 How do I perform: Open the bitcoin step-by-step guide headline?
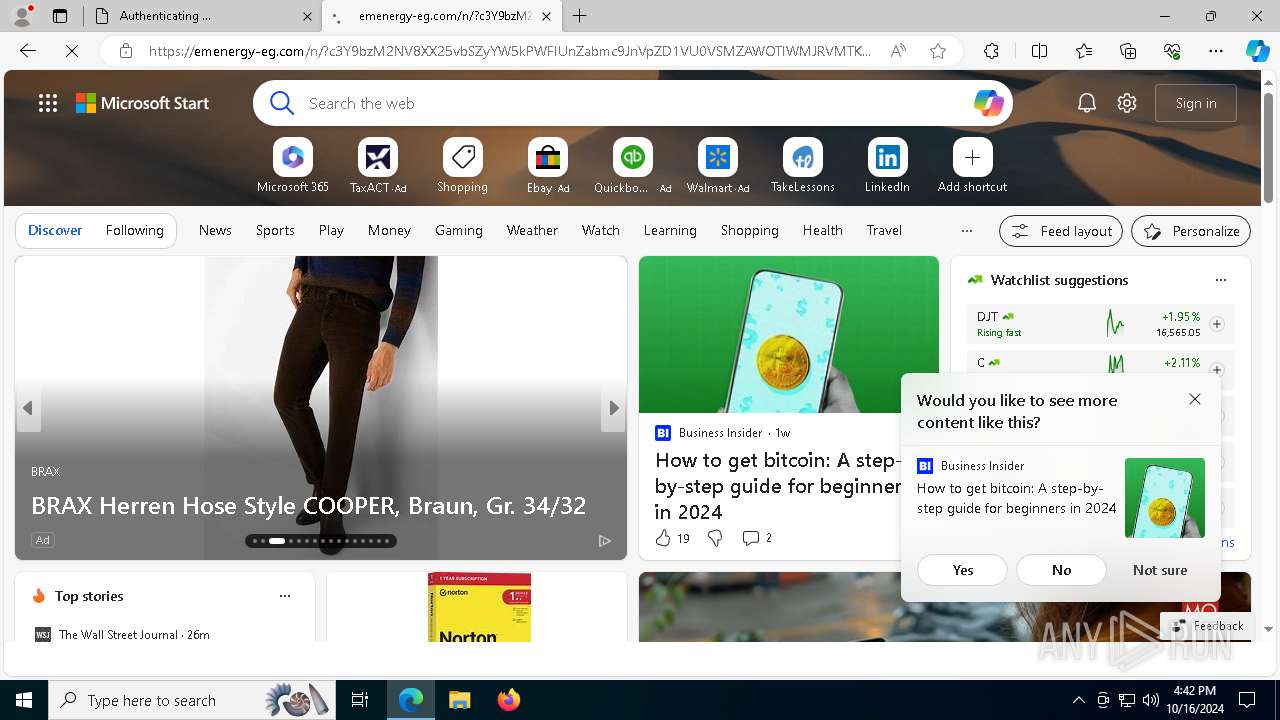pos(779,486)
